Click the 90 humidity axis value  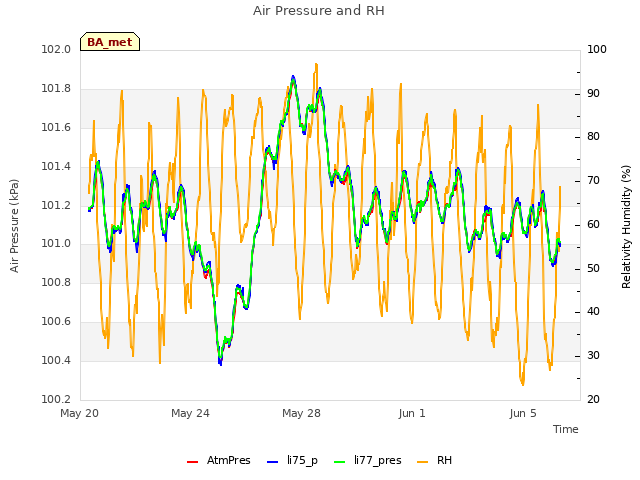tap(593, 93)
